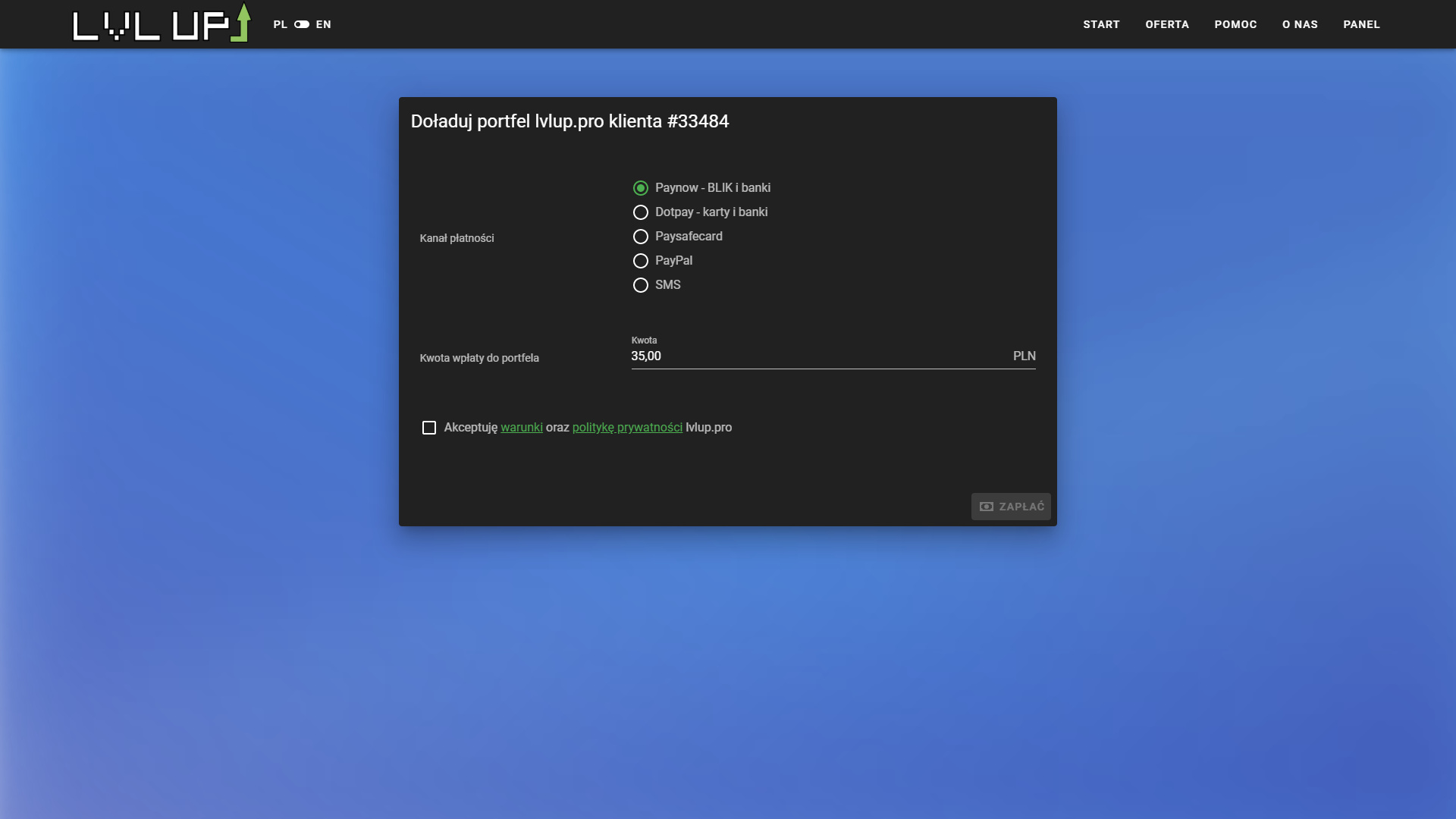
Task: Click the LVL UP logo
Action: pyautogui.click(x=161, y=24)
